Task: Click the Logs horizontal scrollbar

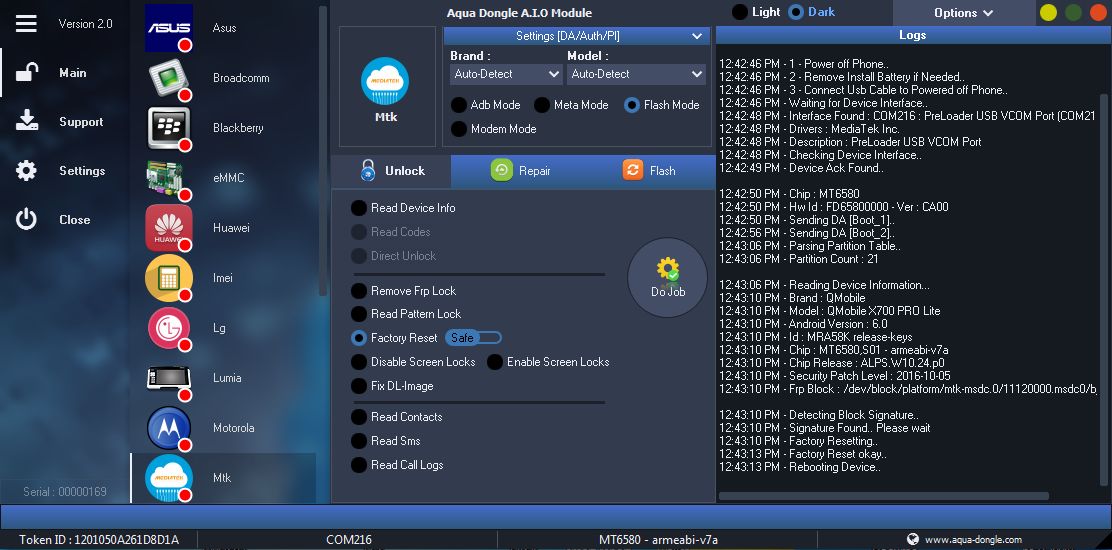Action: point(884,496)
